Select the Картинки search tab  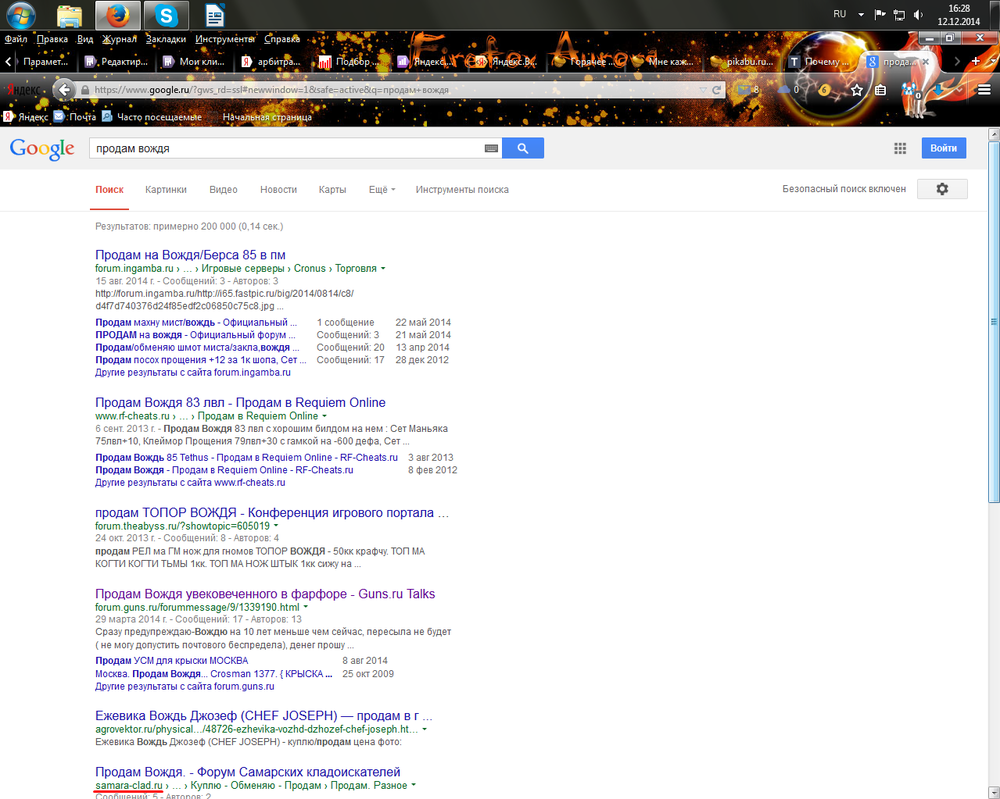coord(166,189)
